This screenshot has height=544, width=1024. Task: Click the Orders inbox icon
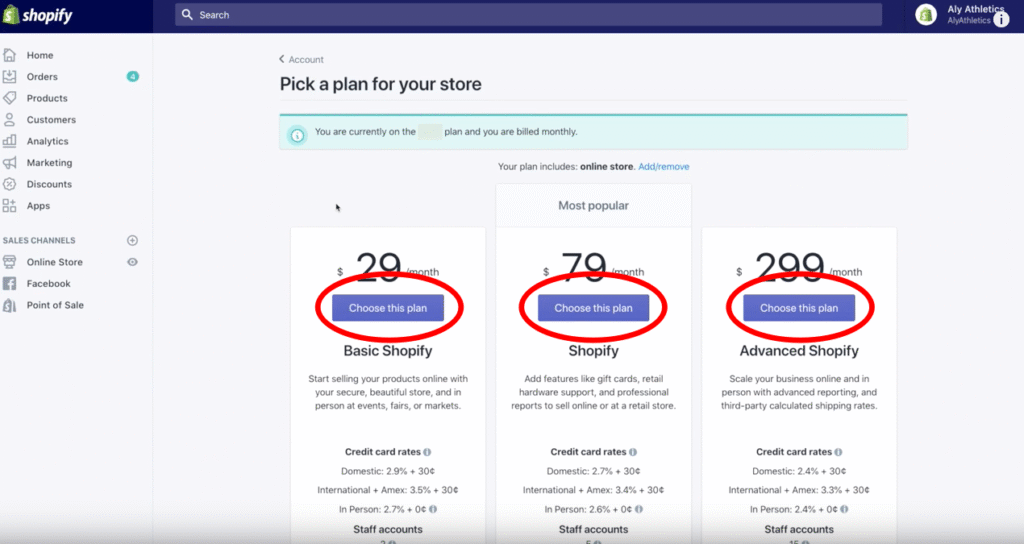pyautogui.click(x=9, y=76)
